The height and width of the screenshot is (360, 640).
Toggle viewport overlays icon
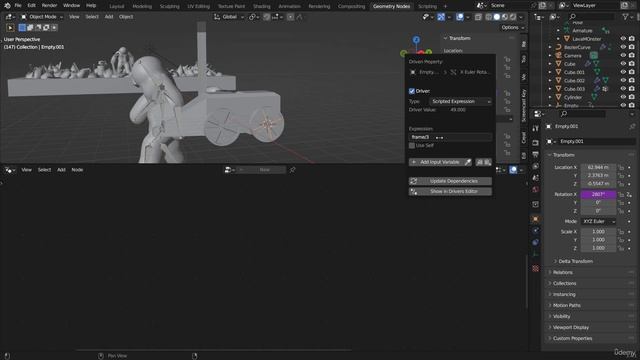460,17
